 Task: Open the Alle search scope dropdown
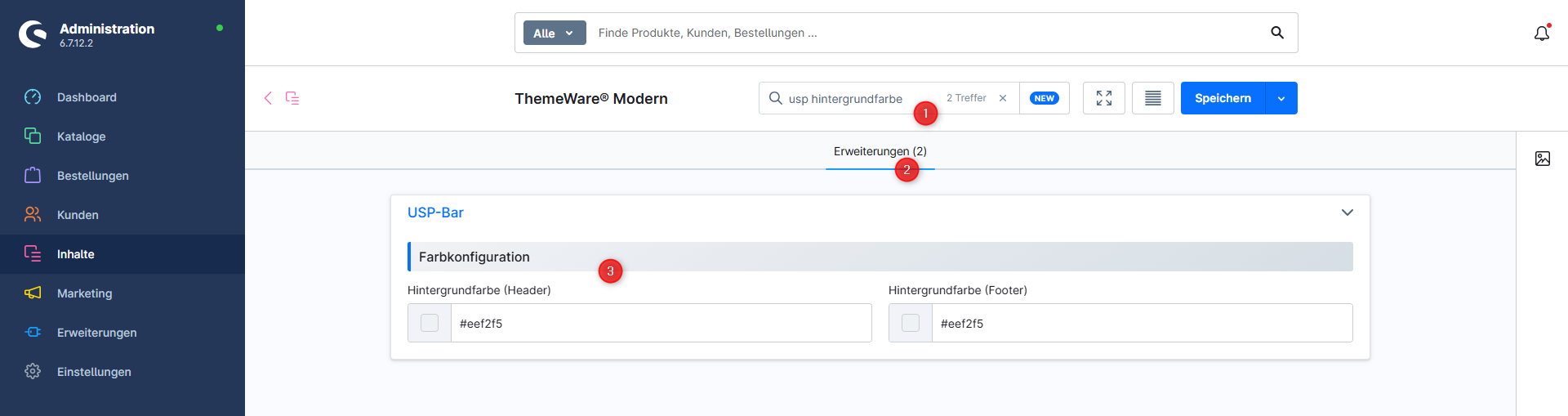(555, 33)
